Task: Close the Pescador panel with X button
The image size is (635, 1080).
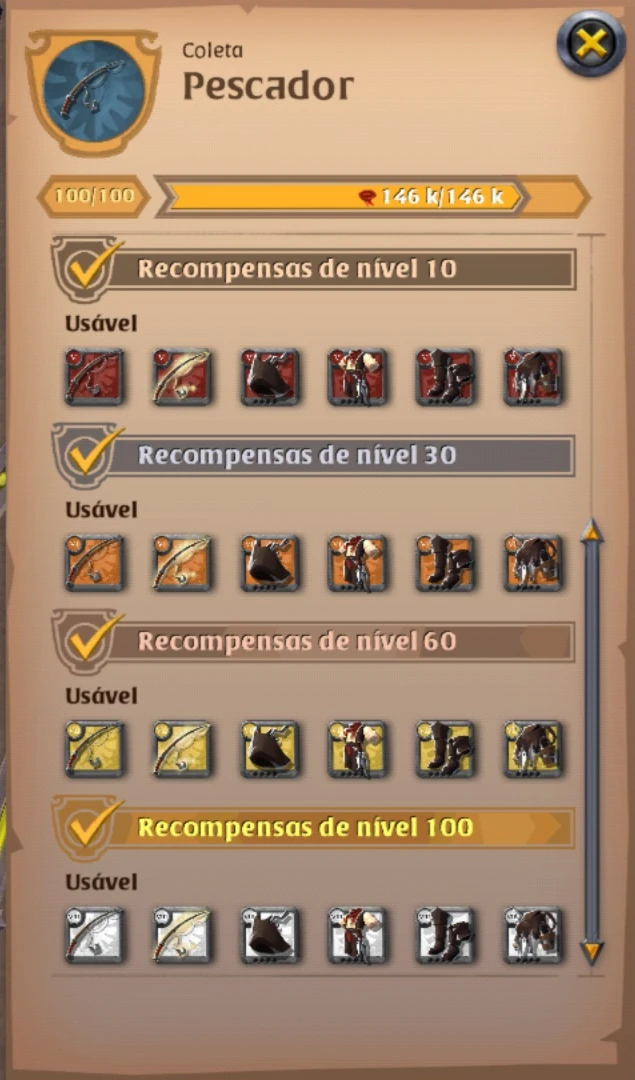Action: point(591,44)
